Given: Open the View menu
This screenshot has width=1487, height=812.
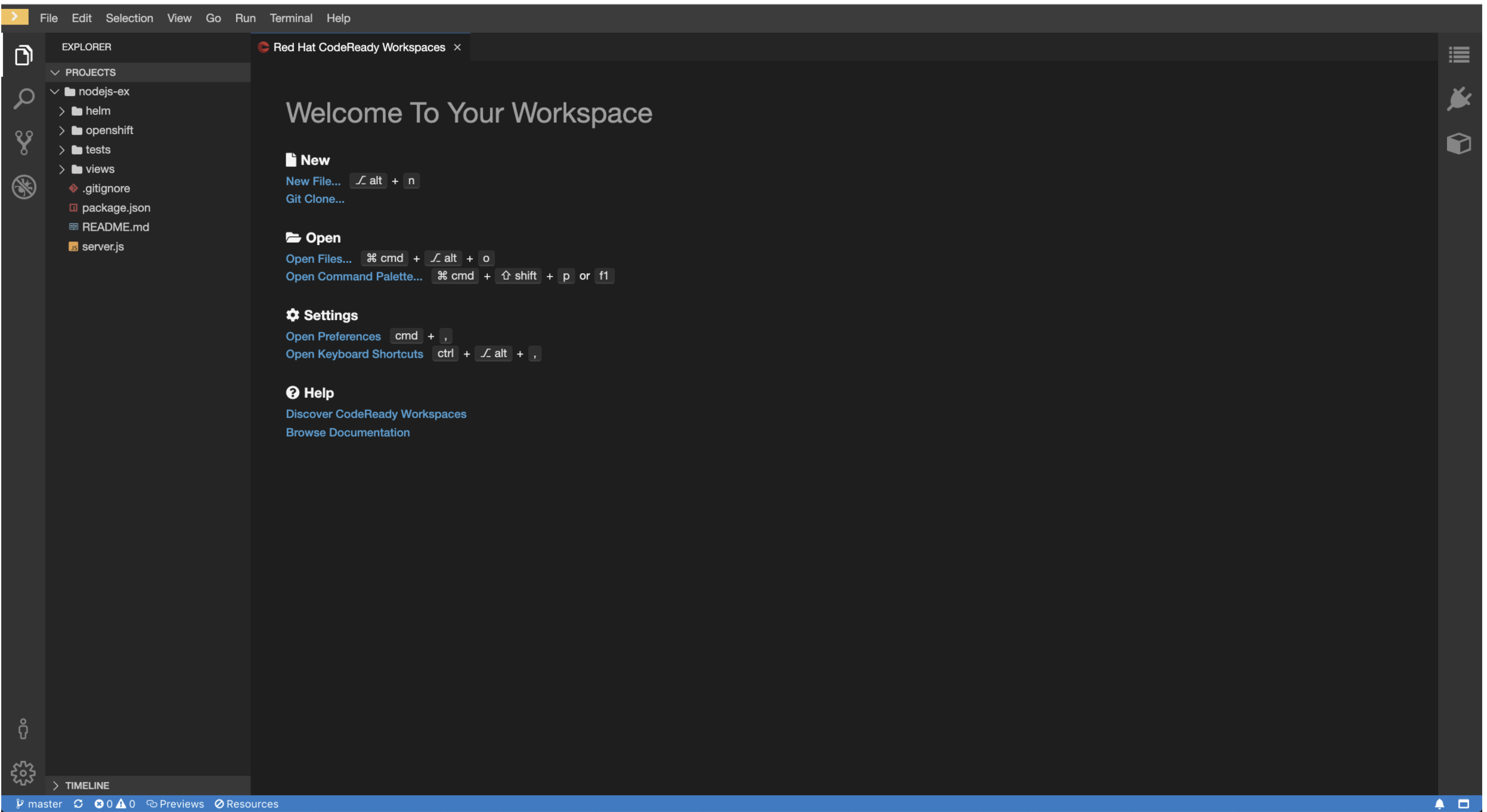Looking at the screenshot, I should pyautogui.click(x=179, y=18).
